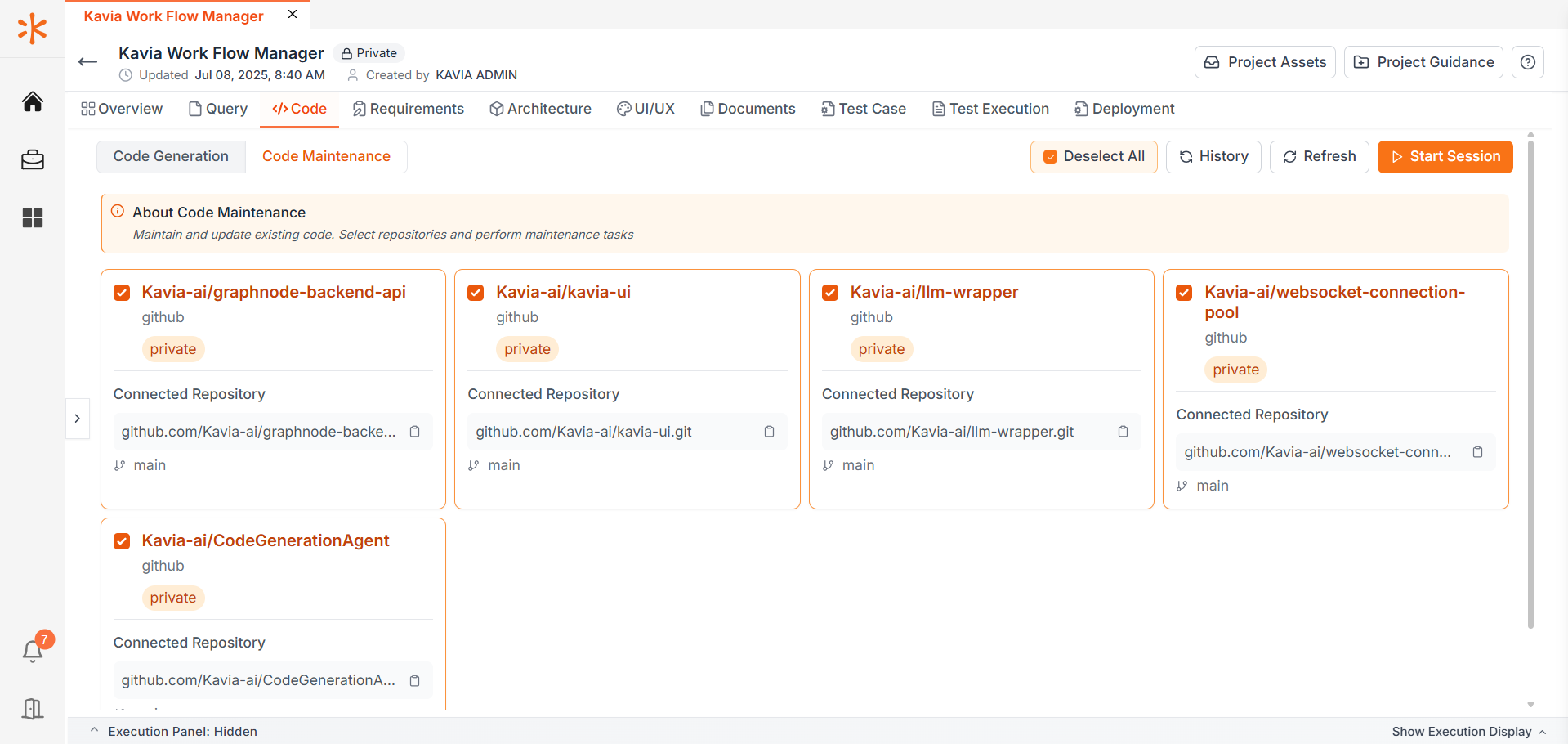
Task: Open the grid dashboard sidebar icon
Action: (x=33, y=218)
